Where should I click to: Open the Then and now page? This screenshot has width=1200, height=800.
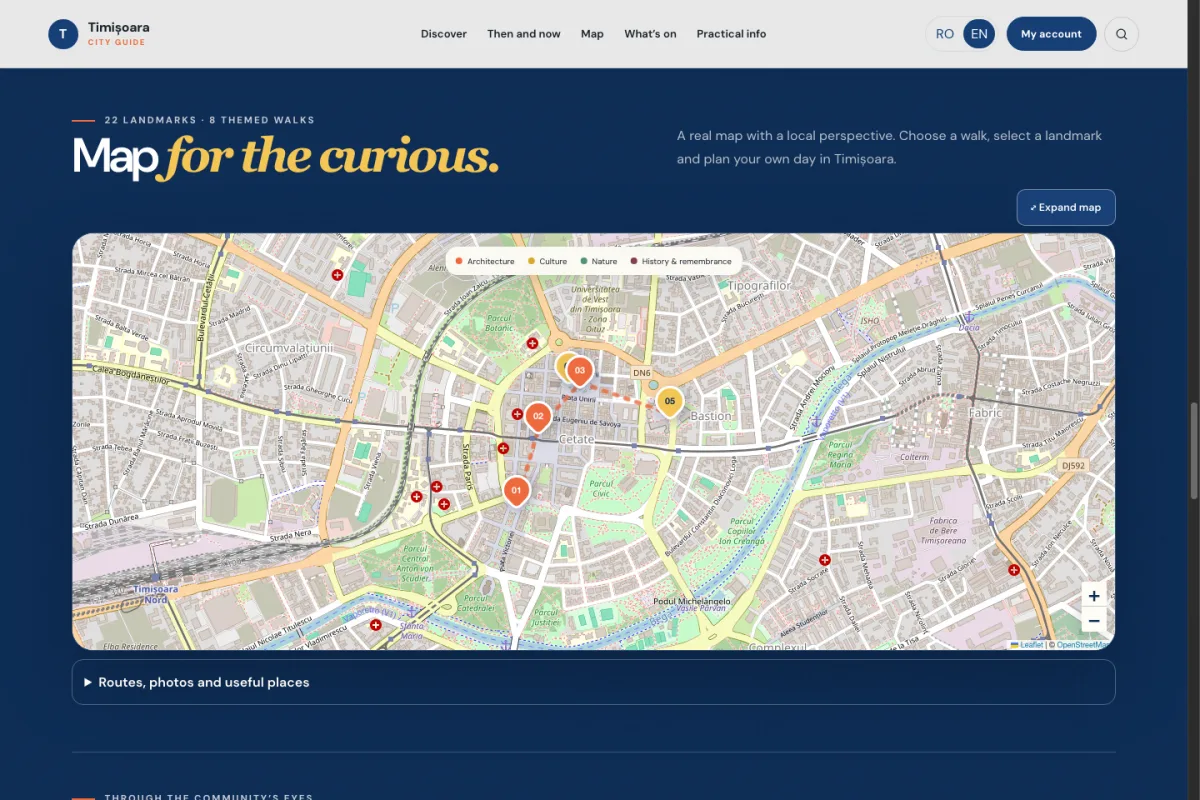click(x=524, y=34)
